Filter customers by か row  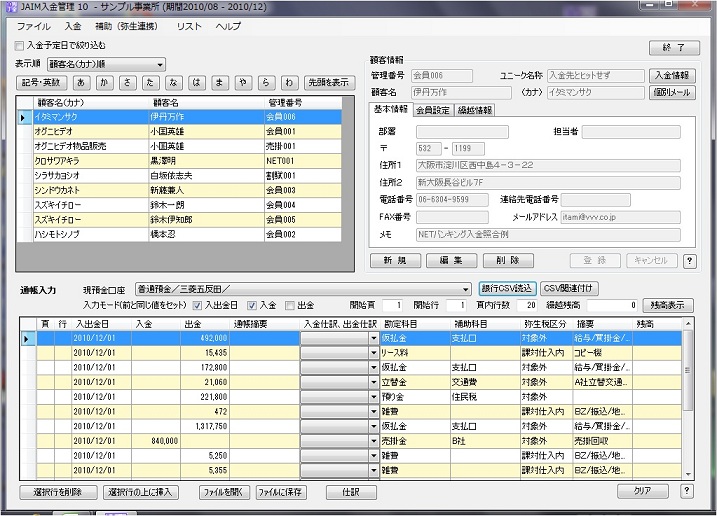pos(104,82)
